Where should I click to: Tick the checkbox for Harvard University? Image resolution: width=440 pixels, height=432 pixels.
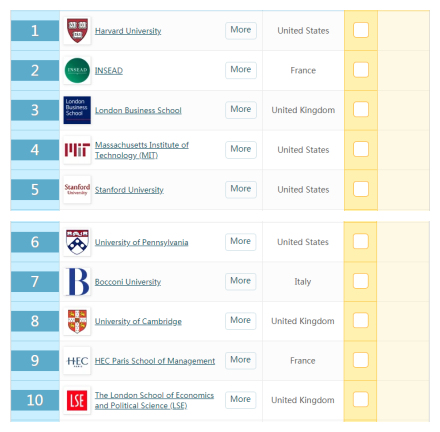coord(361,30)
